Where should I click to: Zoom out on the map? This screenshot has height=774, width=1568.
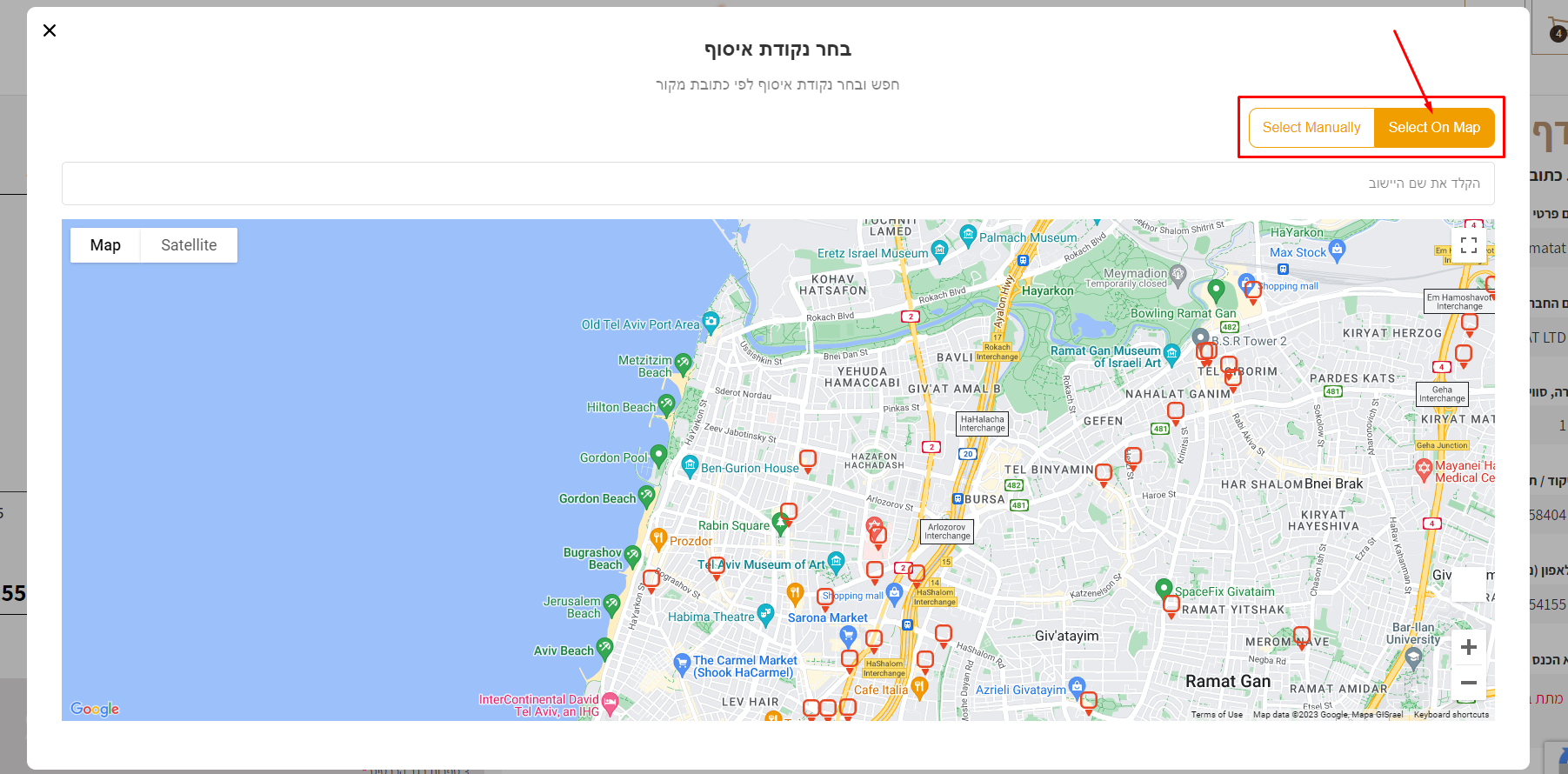click(1468, 683)
